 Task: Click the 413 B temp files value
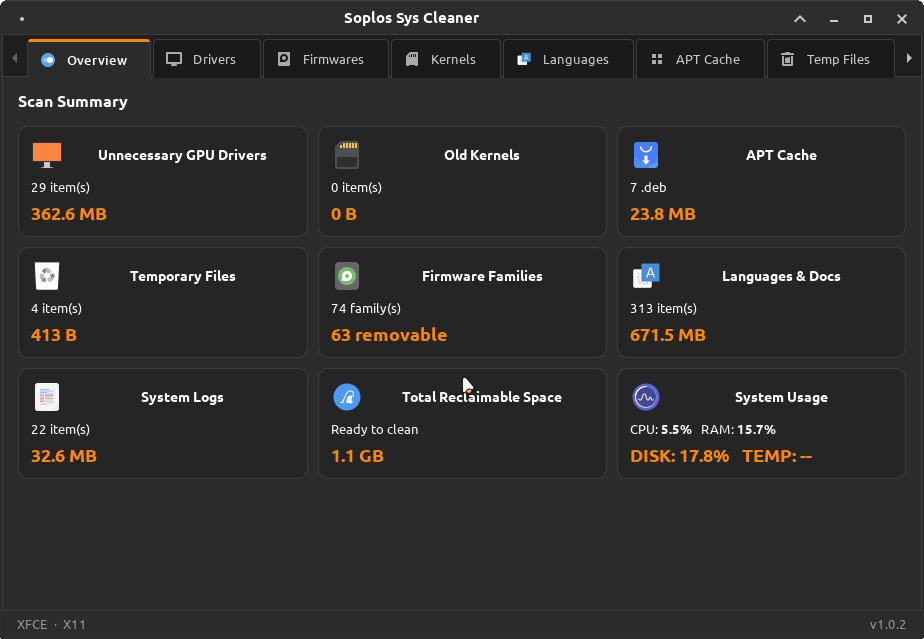pos(54,335)
